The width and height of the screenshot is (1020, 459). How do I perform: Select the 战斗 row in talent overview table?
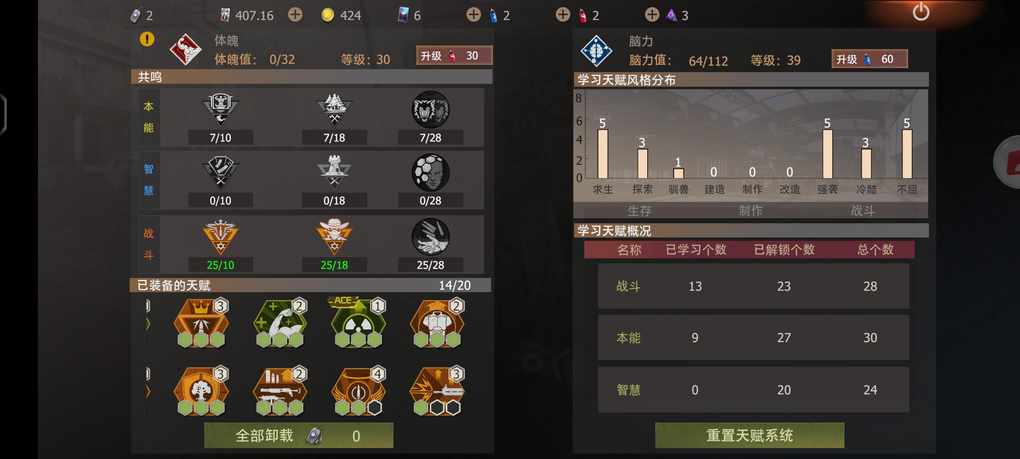click(753, 286)
